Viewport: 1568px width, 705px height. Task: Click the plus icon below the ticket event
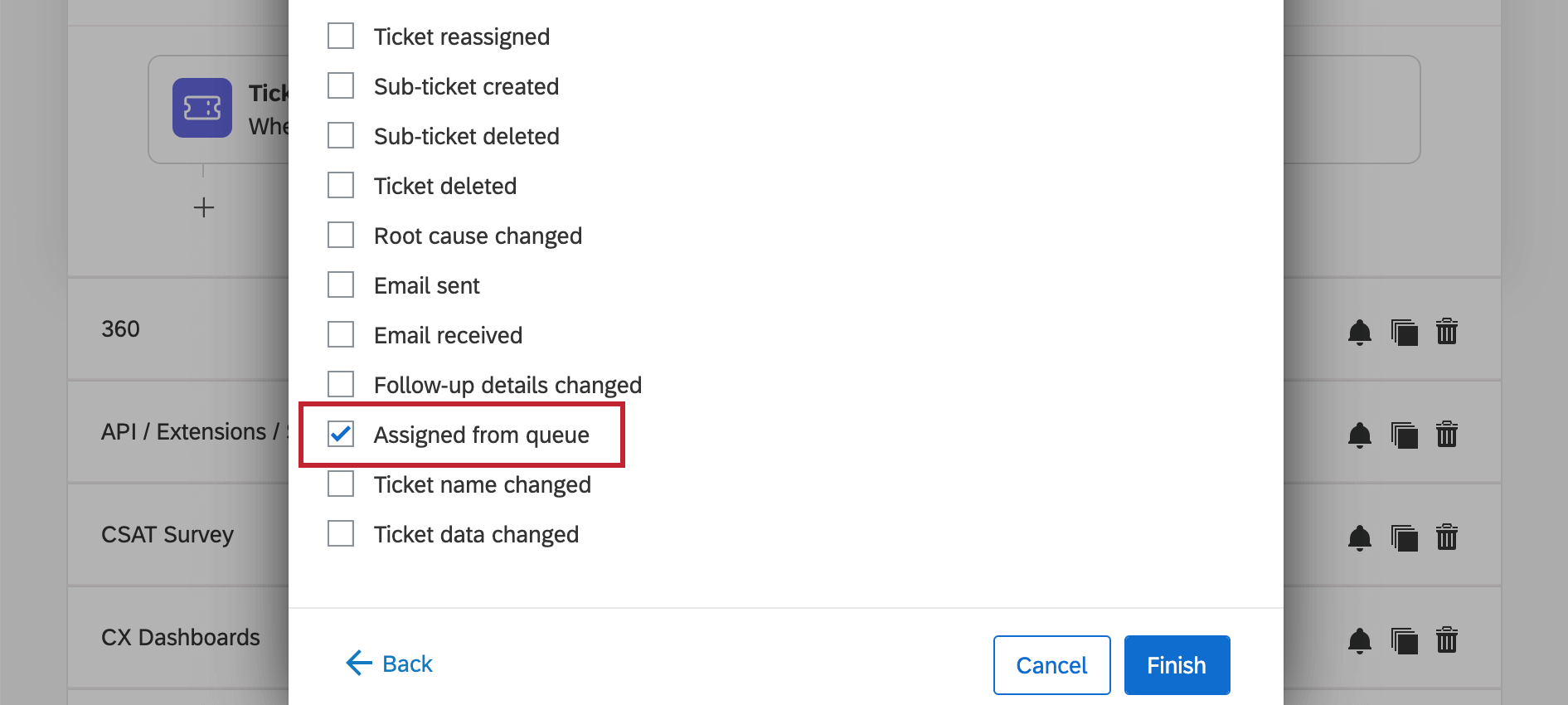204,207
